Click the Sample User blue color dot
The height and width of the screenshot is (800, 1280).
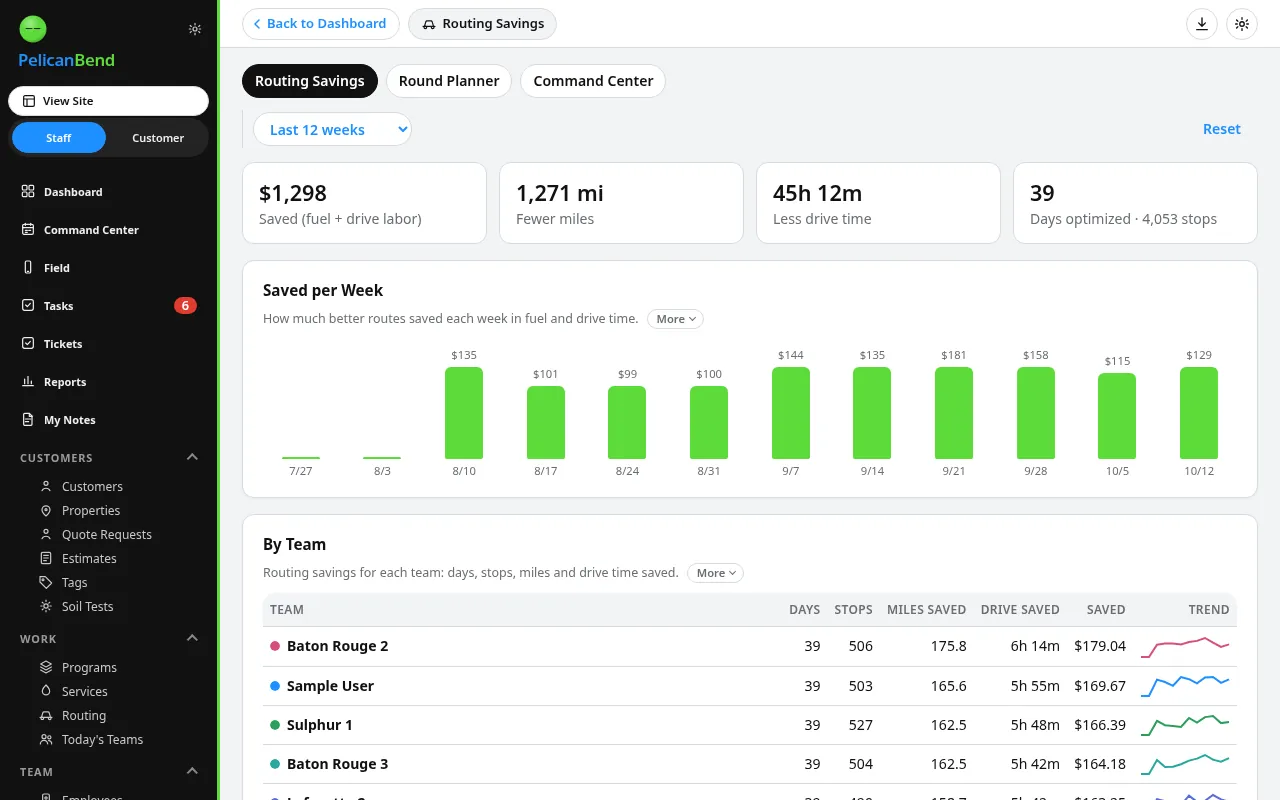click(275, 686)
